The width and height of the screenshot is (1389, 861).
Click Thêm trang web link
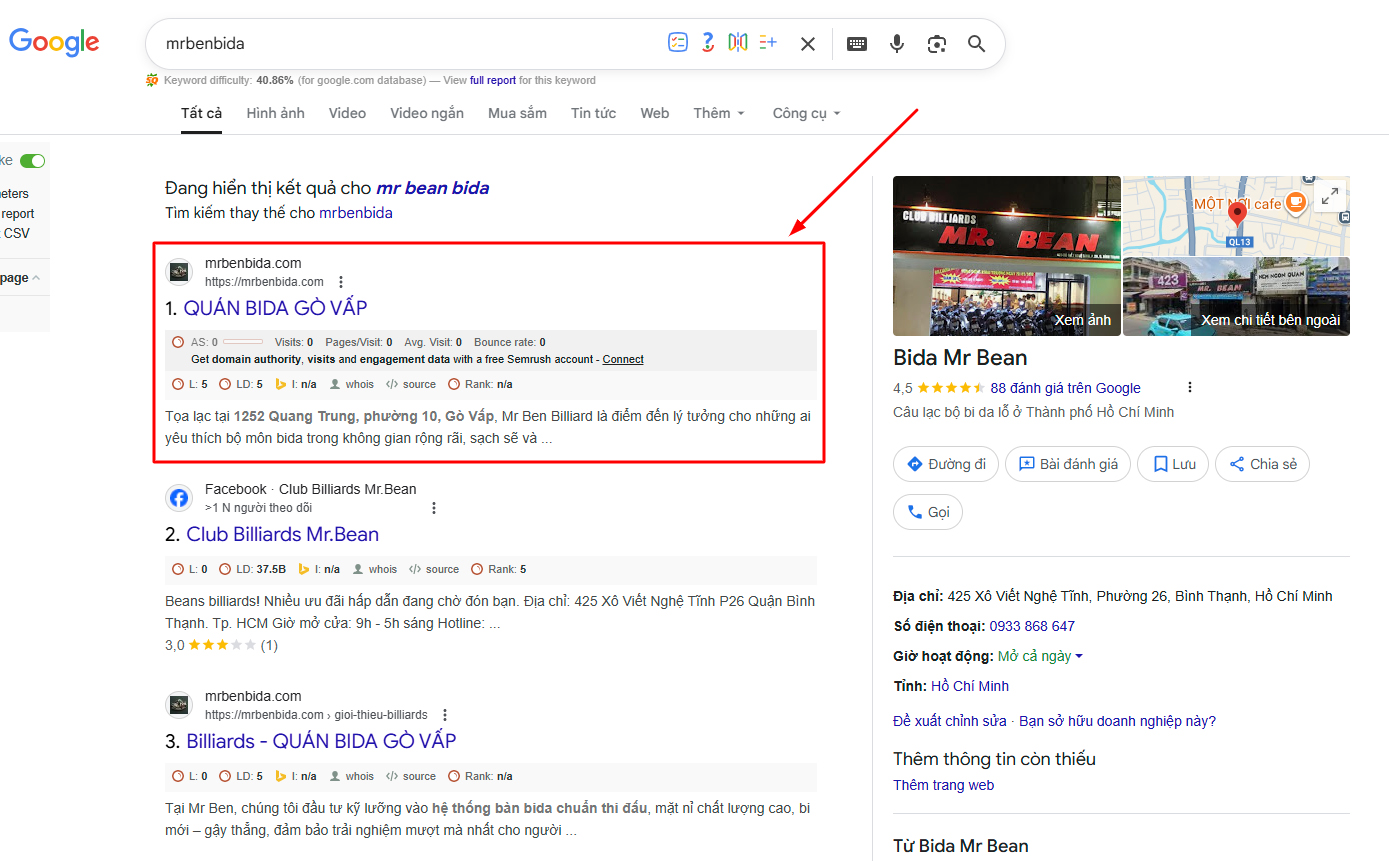click(x=943, y=785)
